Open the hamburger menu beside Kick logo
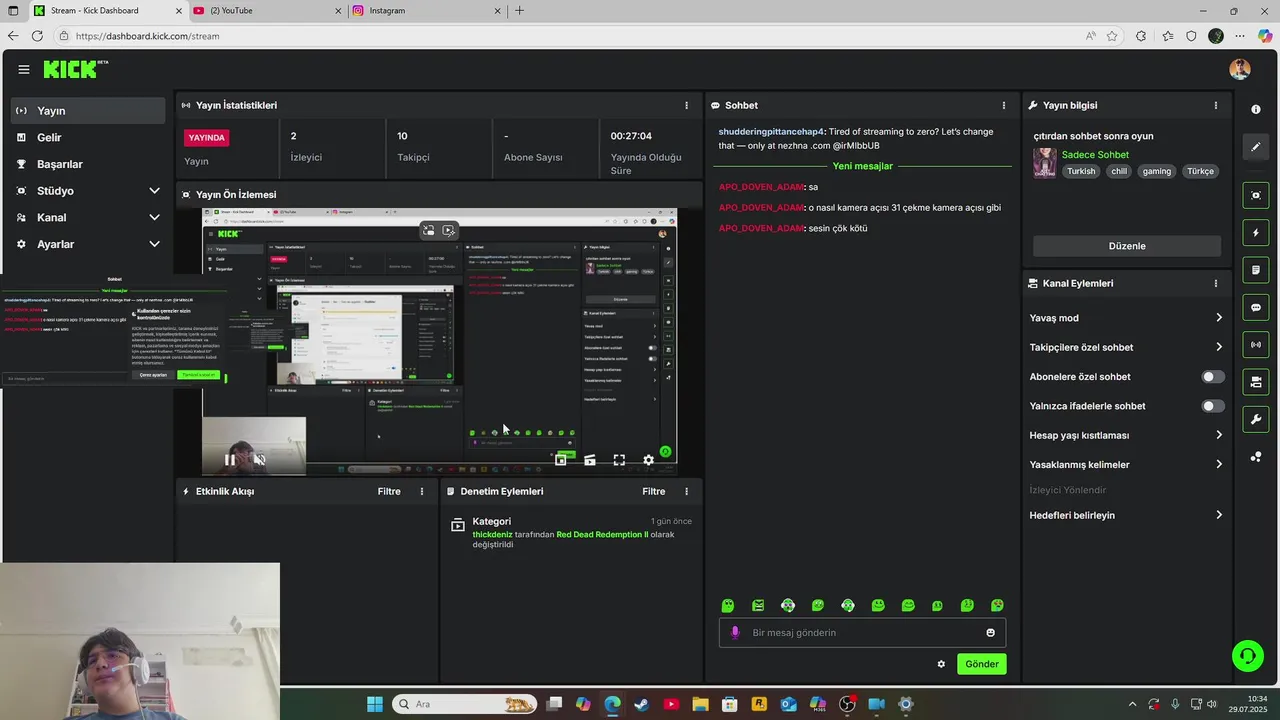 tap(23, 69)
